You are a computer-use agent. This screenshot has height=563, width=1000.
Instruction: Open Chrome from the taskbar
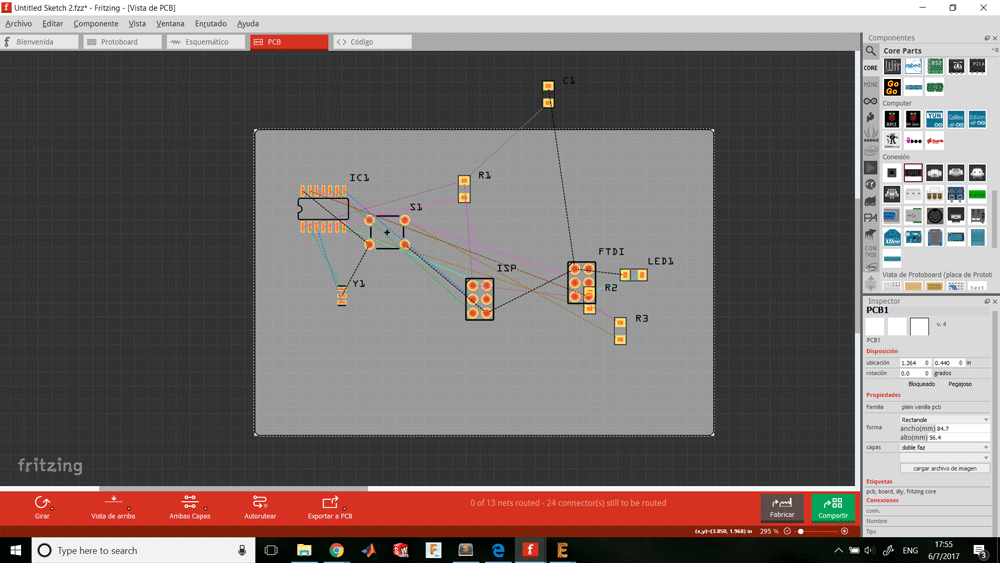(336, 550)
